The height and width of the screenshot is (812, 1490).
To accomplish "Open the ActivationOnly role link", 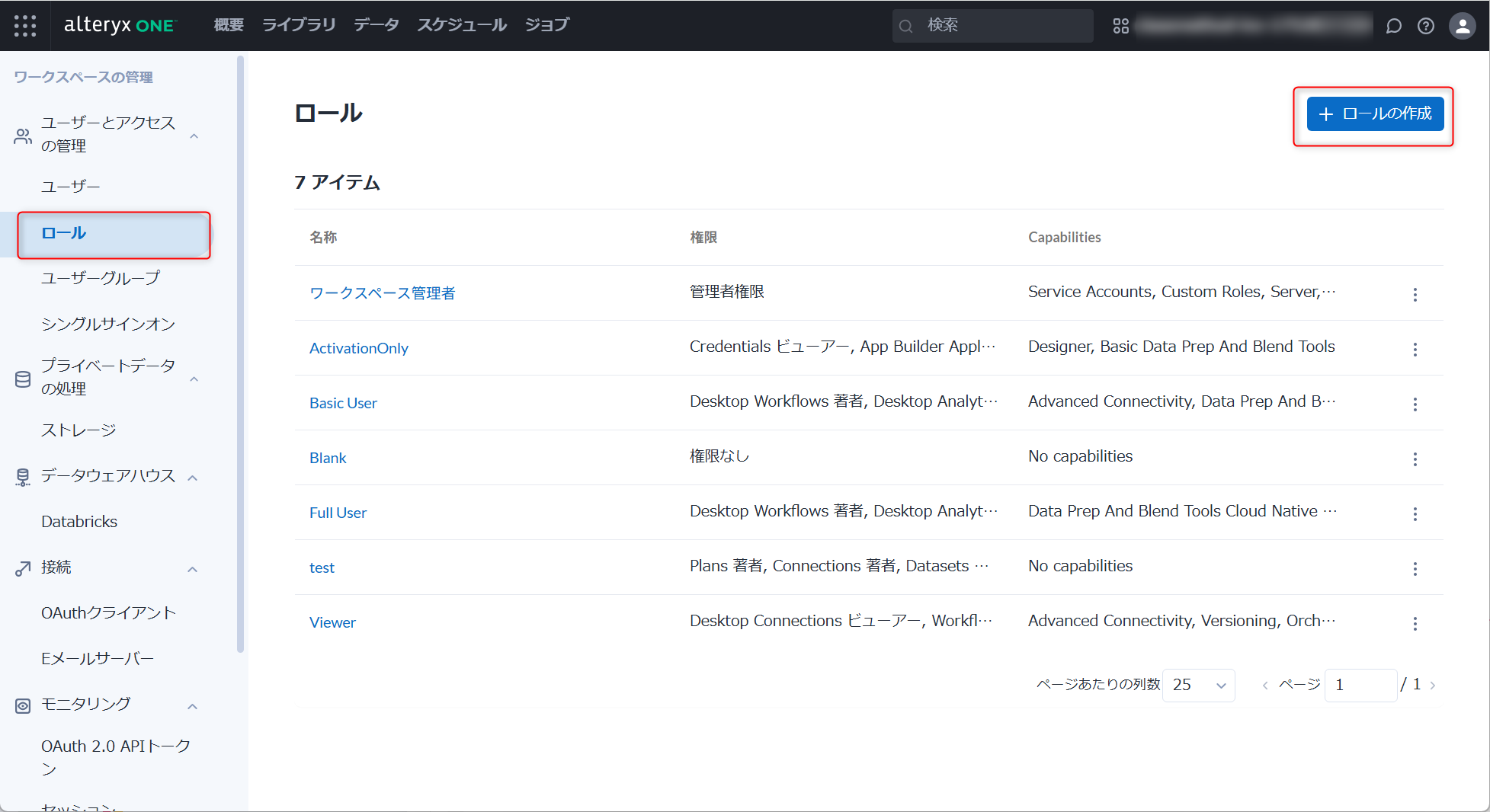I will 359,348.
